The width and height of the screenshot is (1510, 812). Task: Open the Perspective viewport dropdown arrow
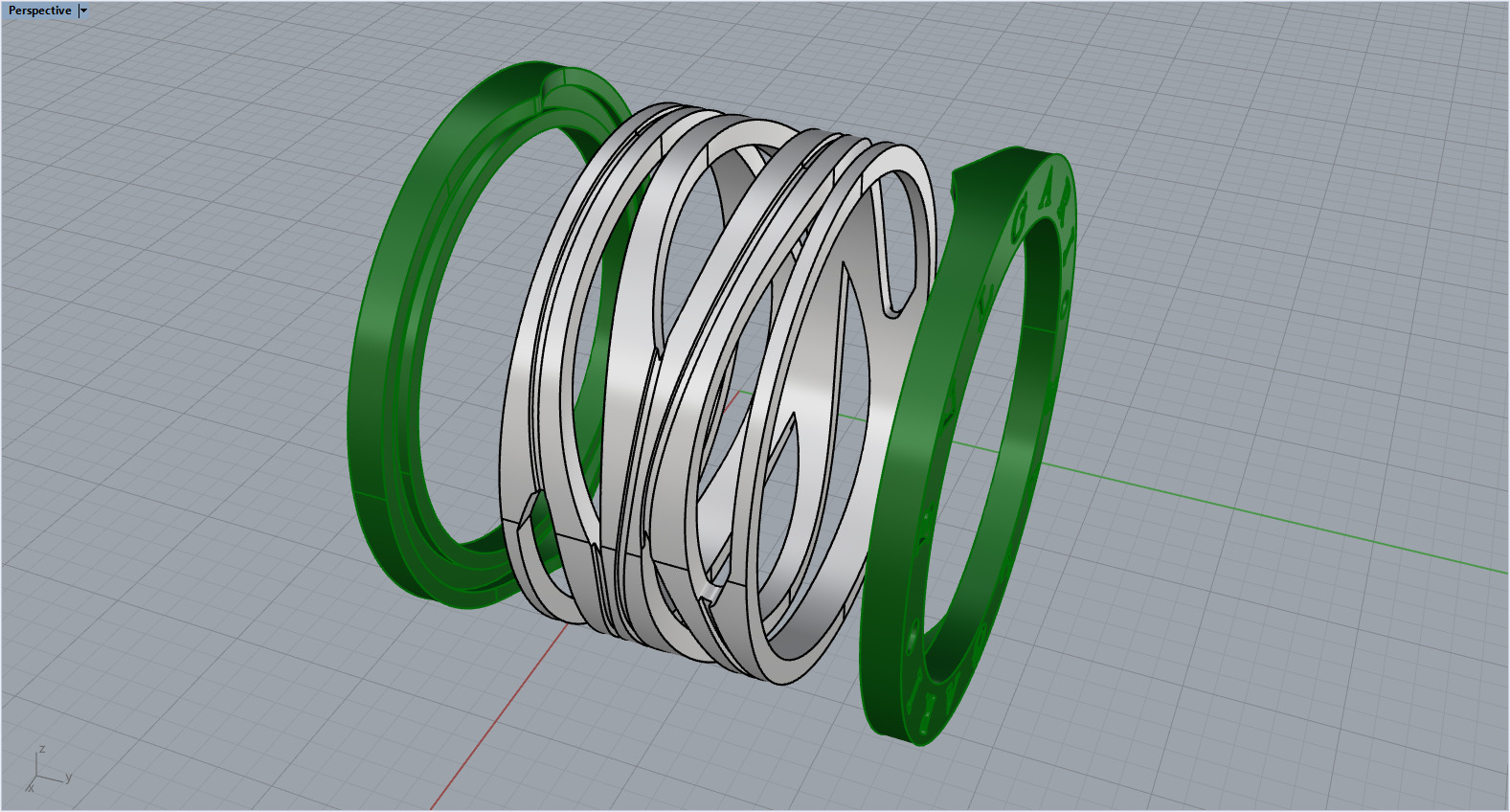(84, 11)
